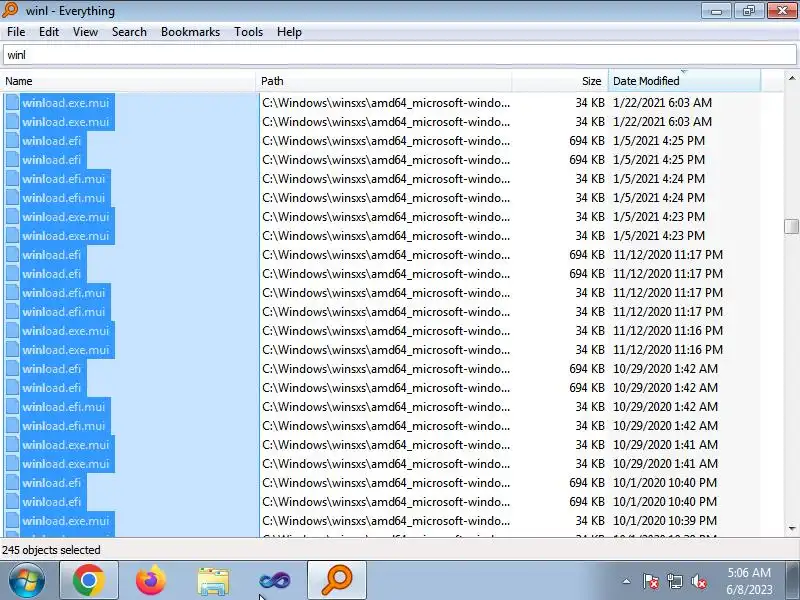Click the 245 objects selected status text
800x600 pixels.
point(51,550)
